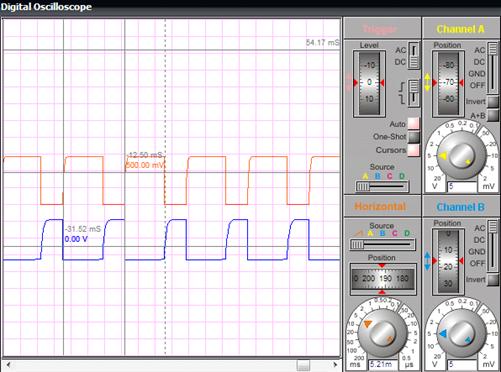
Task: Toggle the Cursors button
Action: (x=414, y=150)
